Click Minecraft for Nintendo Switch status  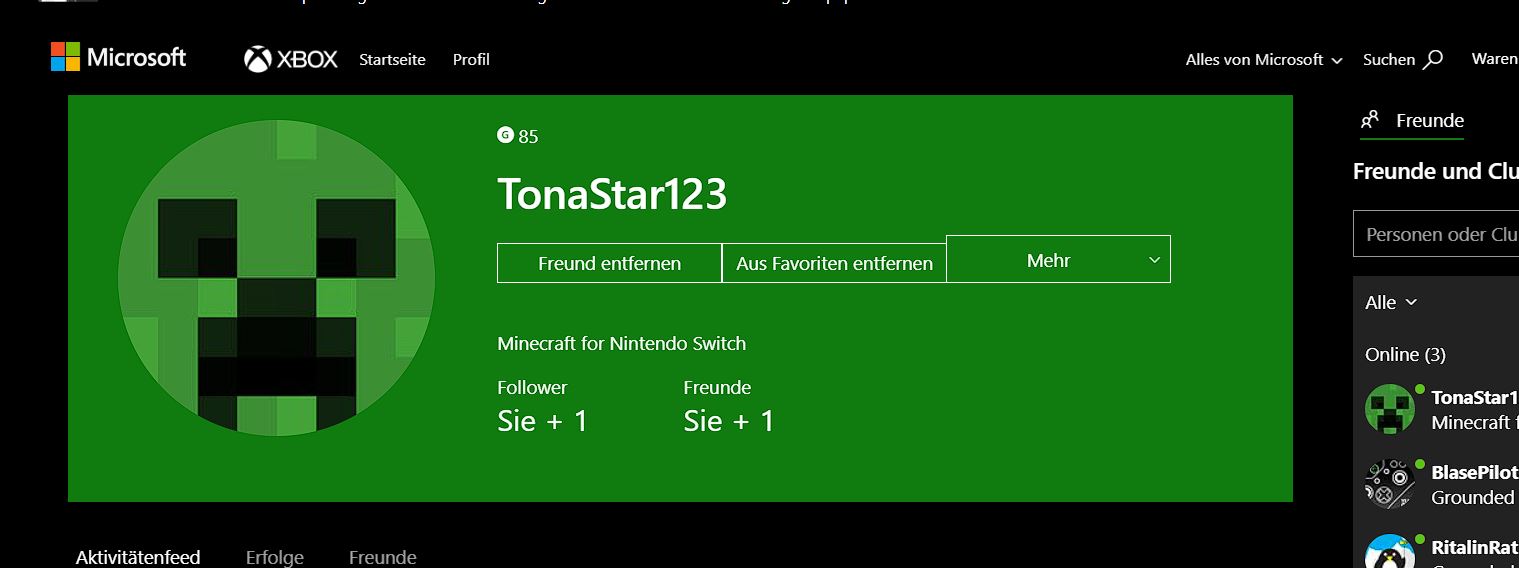coord(622,343)
